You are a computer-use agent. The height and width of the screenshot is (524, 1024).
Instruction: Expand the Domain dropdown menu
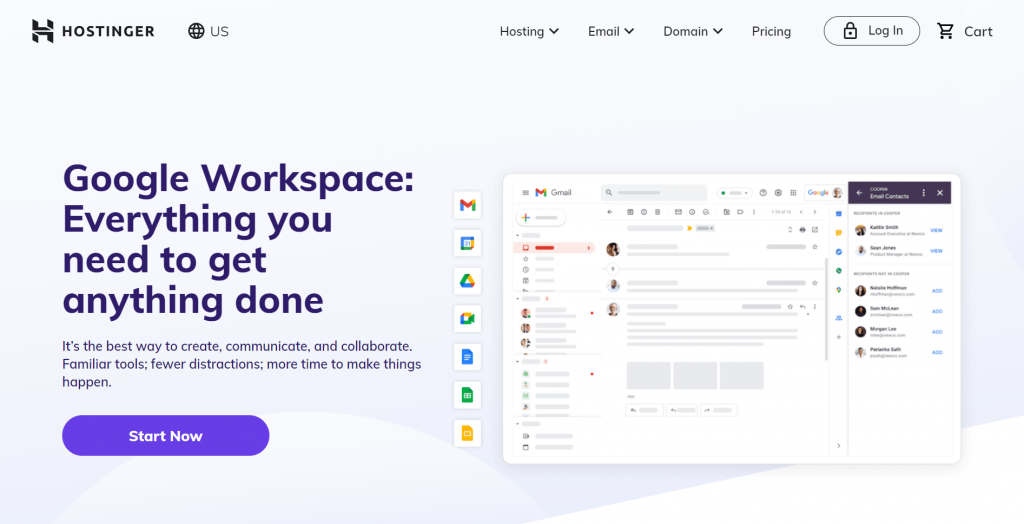point(693,31)
